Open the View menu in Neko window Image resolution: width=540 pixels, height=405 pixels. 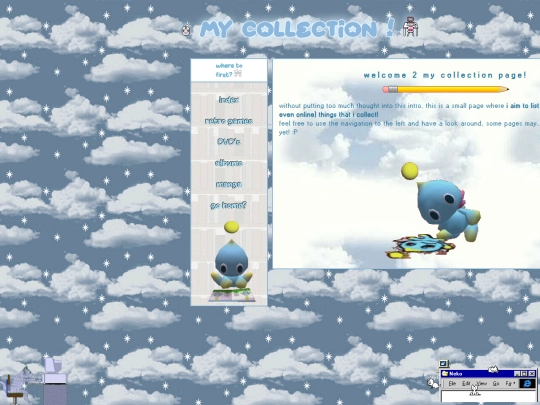click(481, 383)
